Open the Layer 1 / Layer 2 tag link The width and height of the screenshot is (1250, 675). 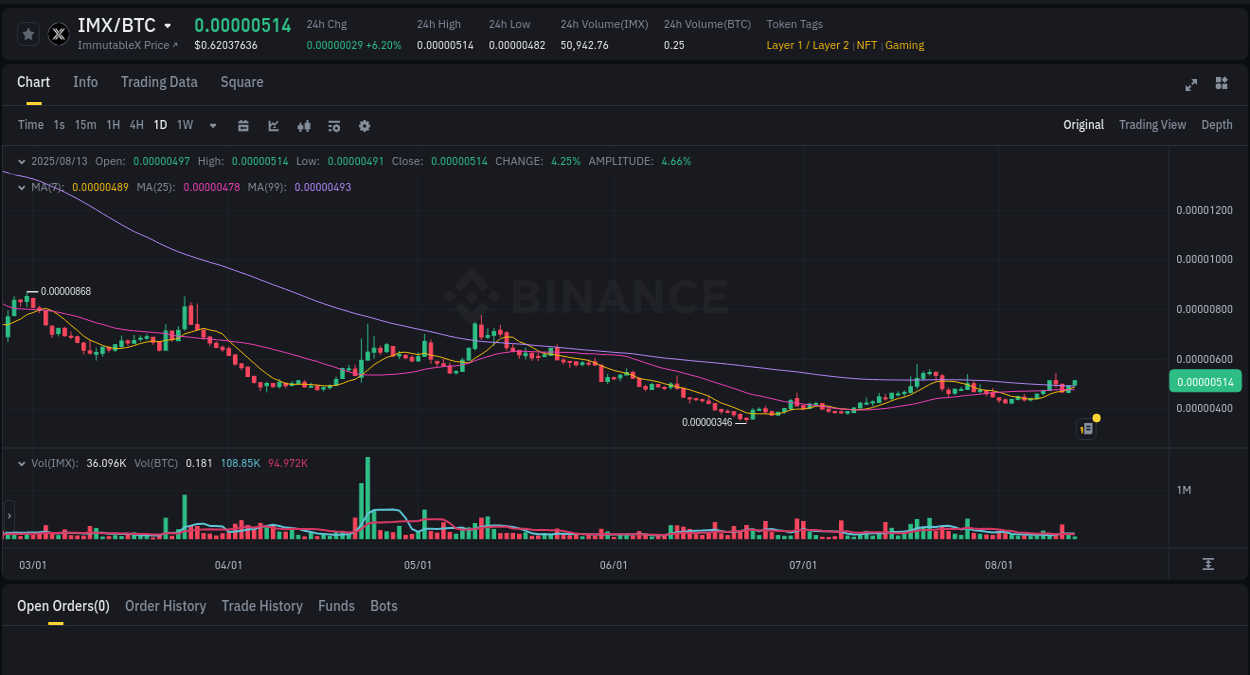point(807,45)
